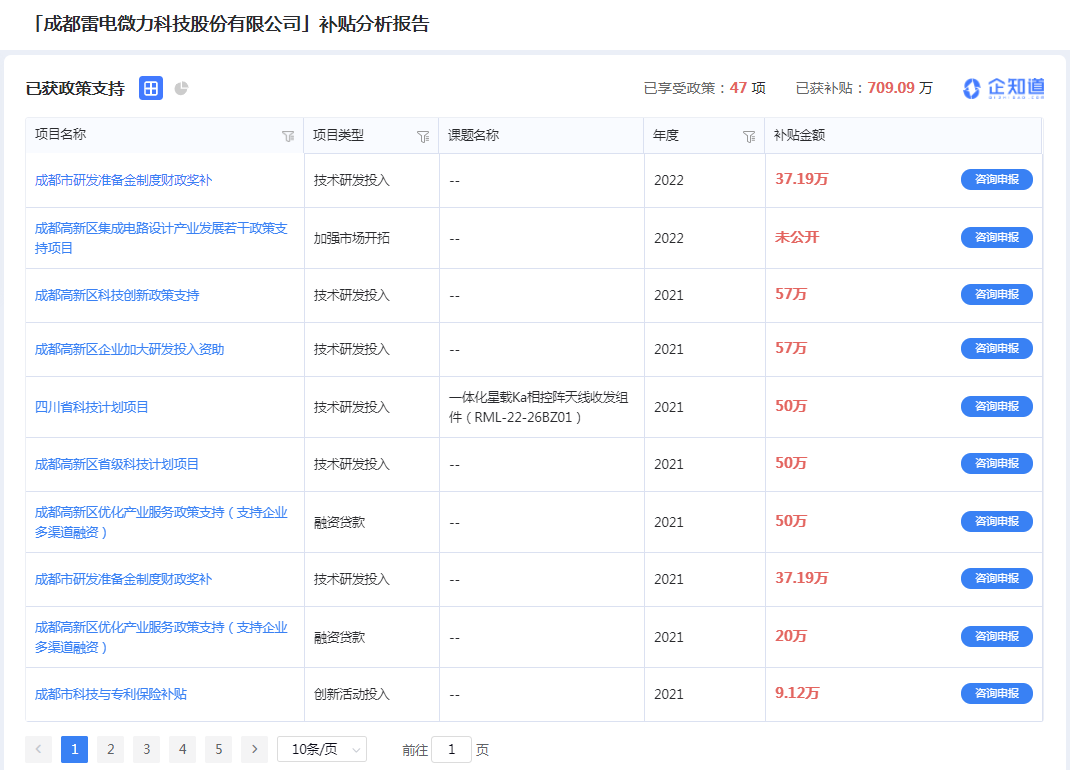Select page 1 in pagination
Image resolution: width=1070 pixels, height=770 pixels.
click(x=74, y=750)
